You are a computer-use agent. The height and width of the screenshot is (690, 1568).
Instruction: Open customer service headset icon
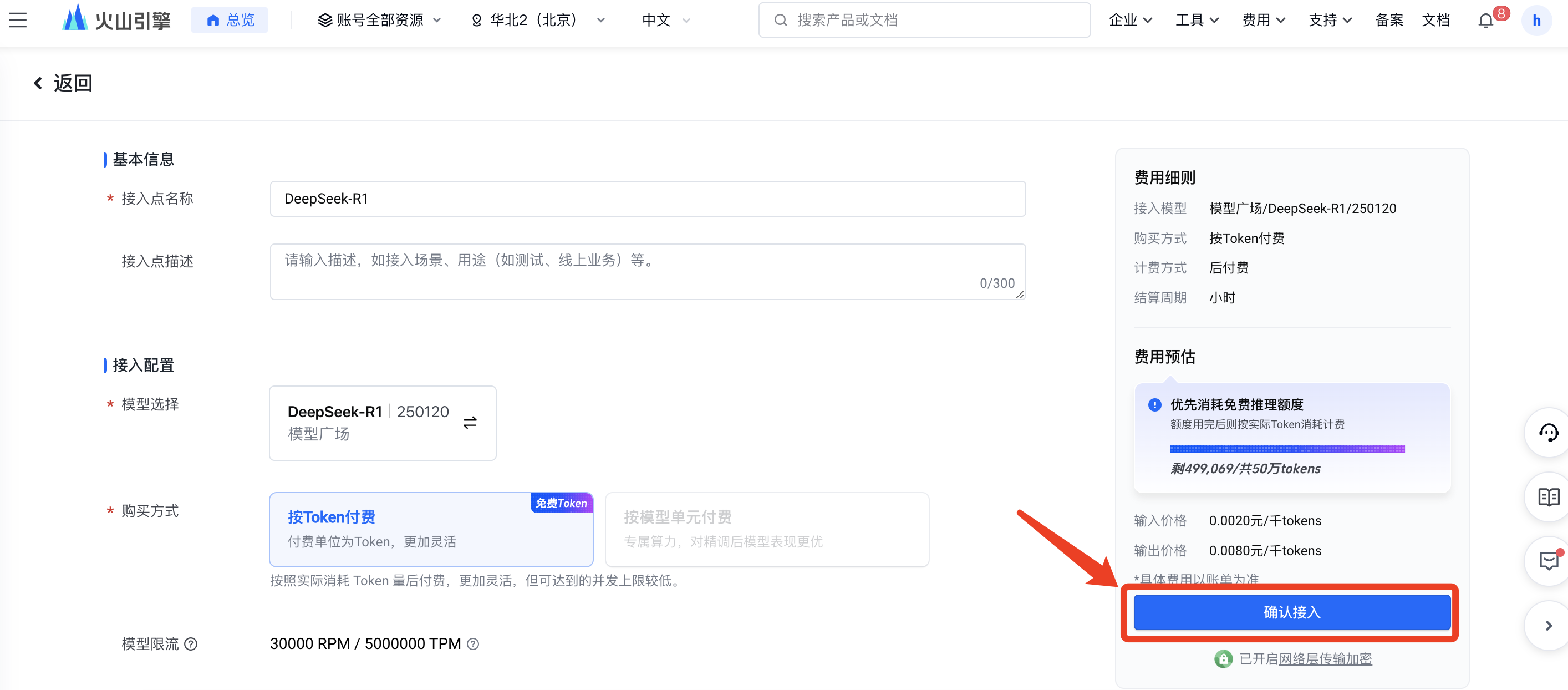(x=1548, y=433)
